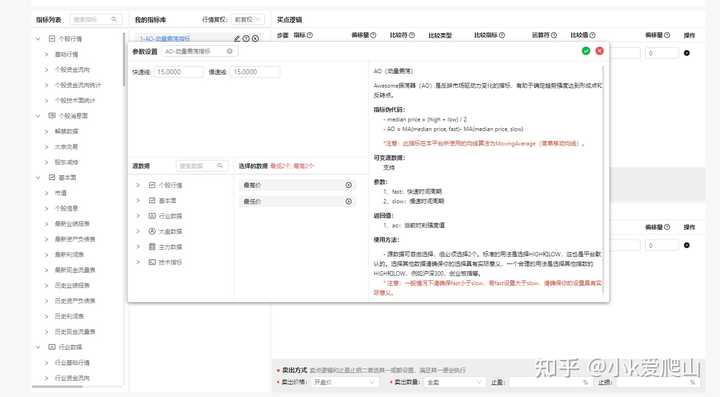The width and height of the screenshot is (720, 397).
Task: Open the help icon beside the 指标 column header
Action: (310, 35)
